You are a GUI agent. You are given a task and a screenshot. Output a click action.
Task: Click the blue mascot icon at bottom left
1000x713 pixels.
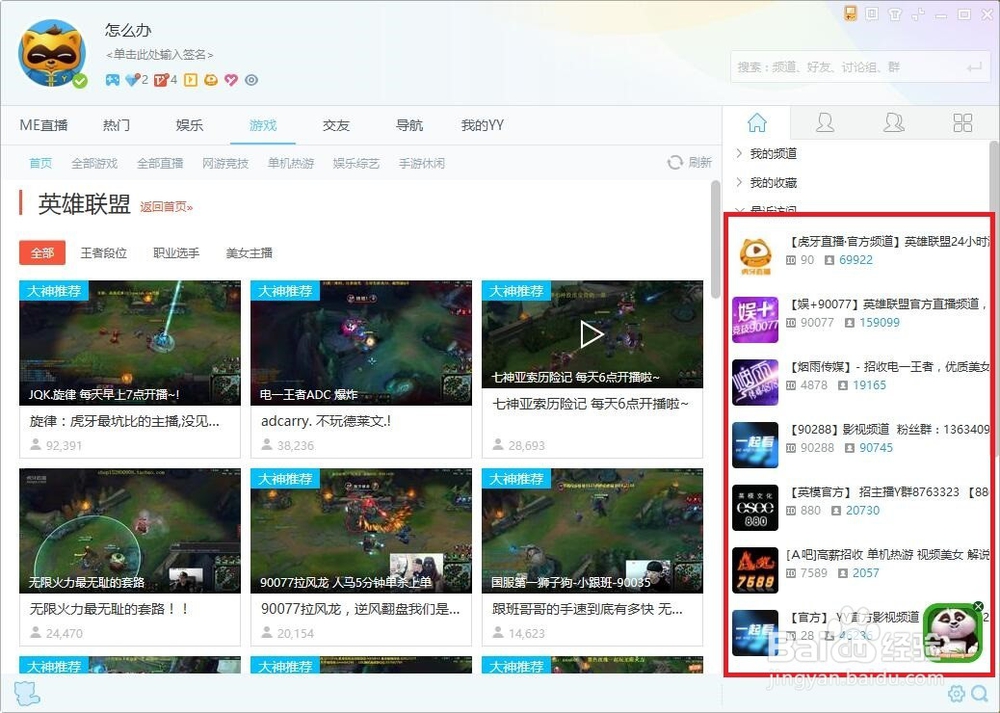point(27,693)
